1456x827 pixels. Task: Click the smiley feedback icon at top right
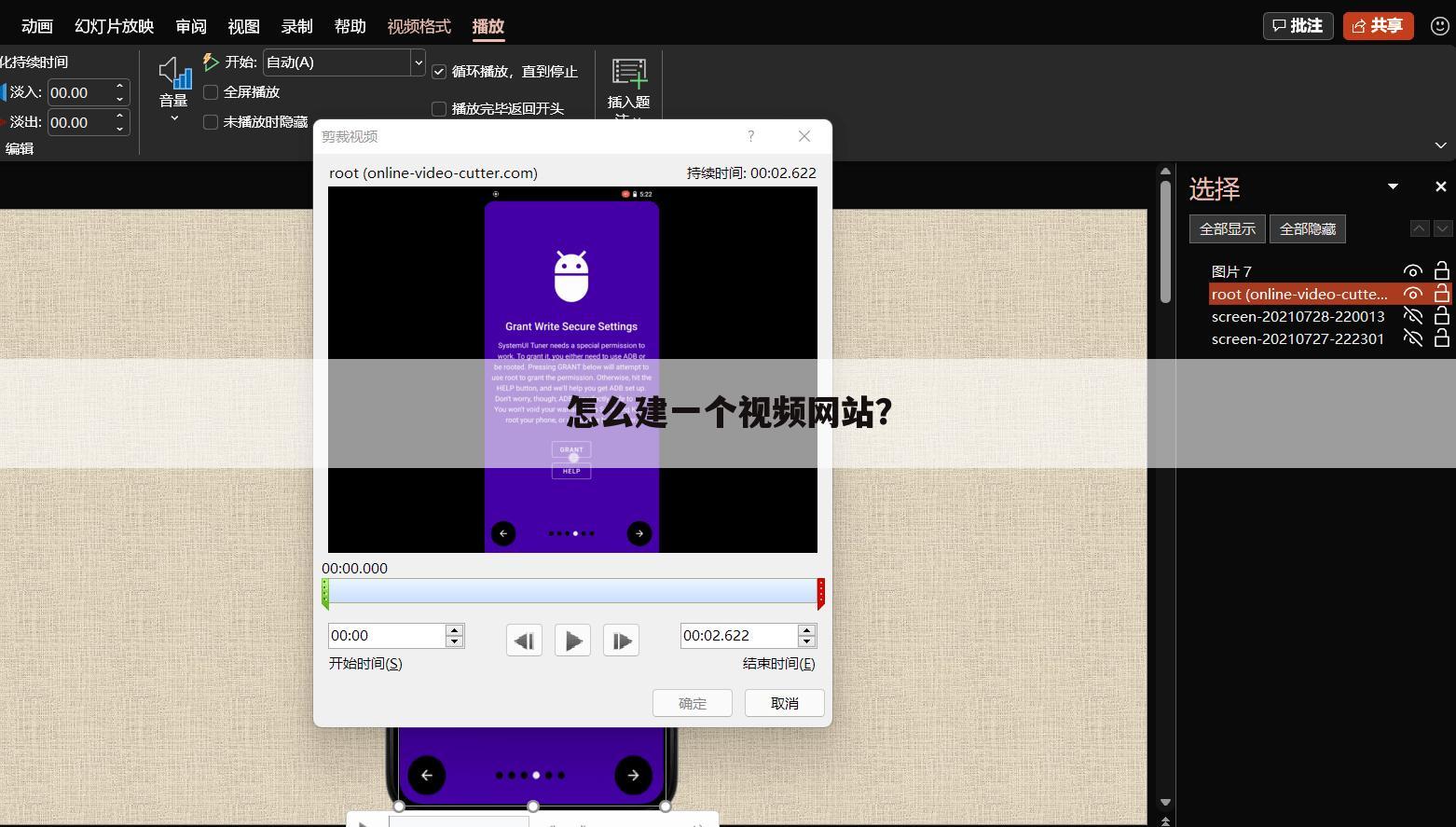point(1440,25)
